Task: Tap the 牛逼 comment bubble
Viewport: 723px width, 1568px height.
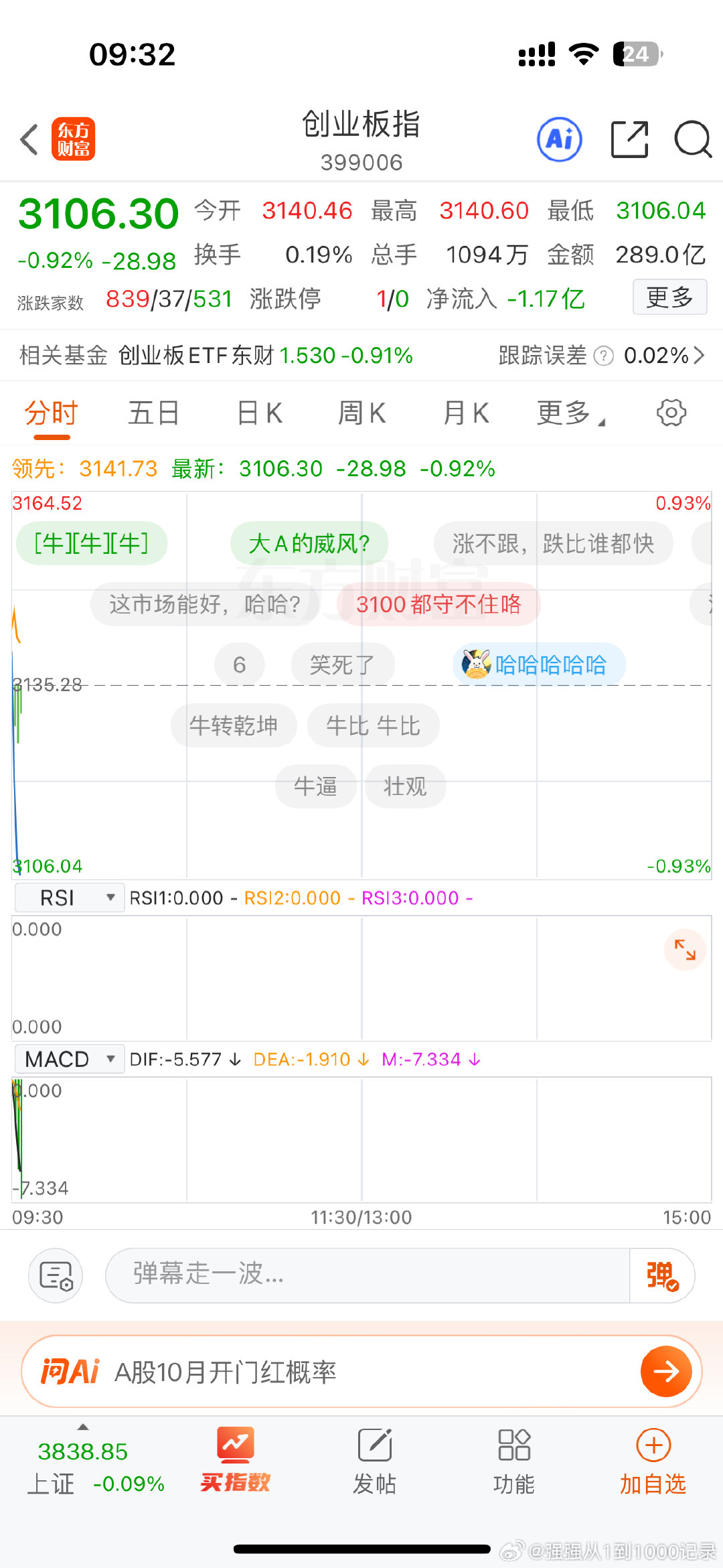Action: click(x=315, y=786)
